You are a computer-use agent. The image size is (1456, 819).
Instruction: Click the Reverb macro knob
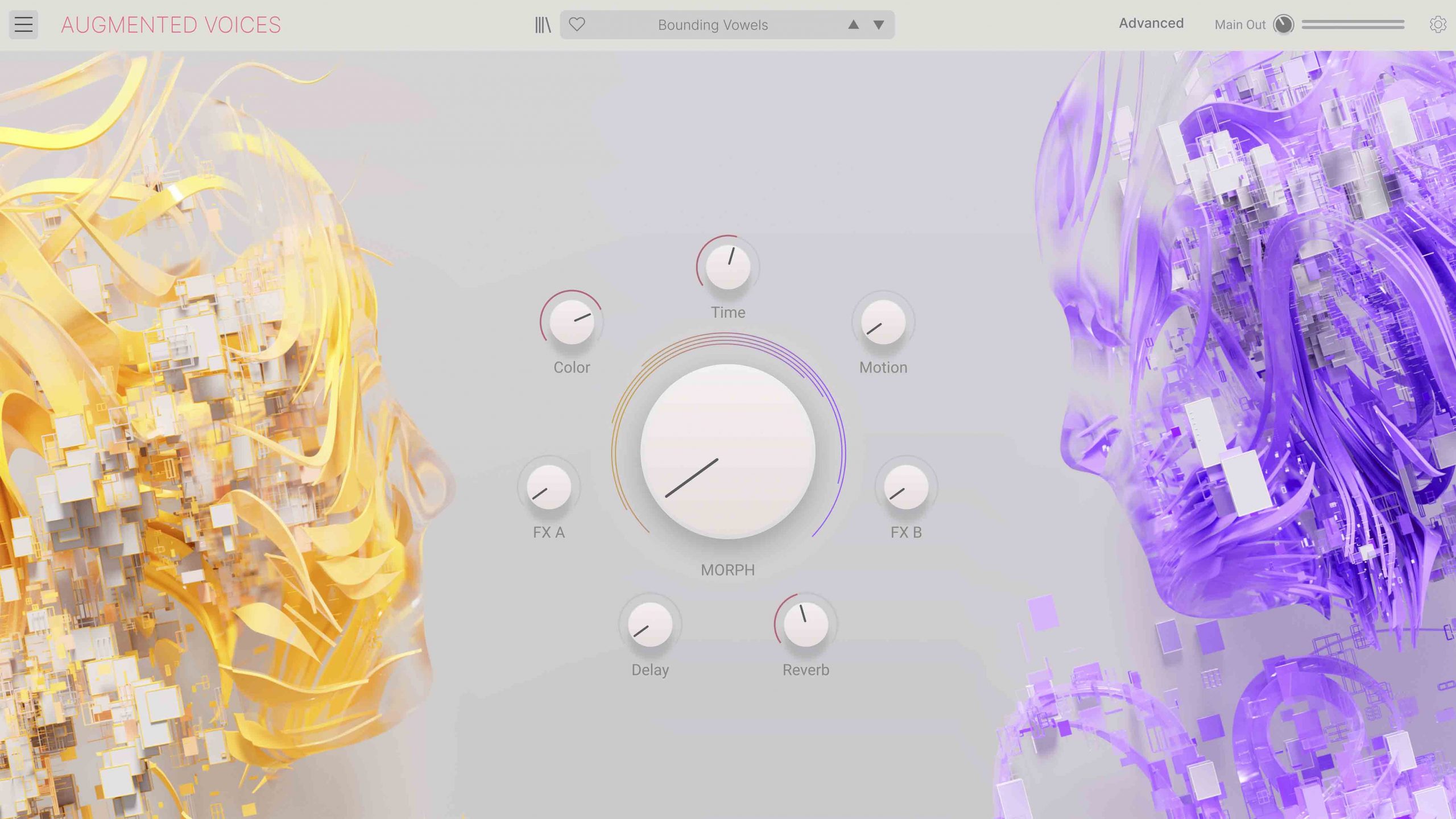(805, 624)
